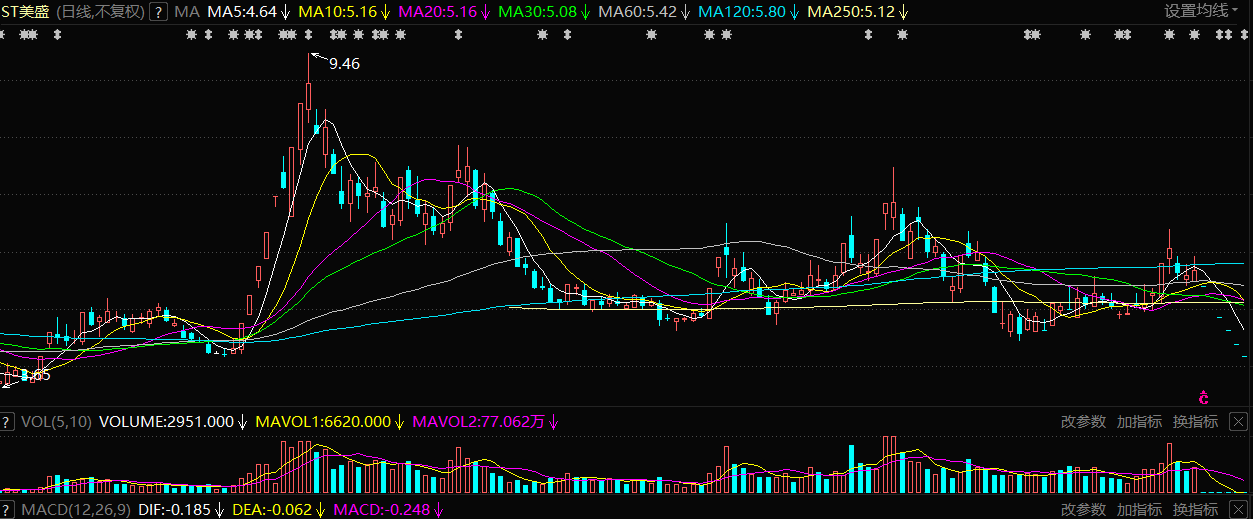Expand the (日线,不复权) period selector

pos(98,12)
